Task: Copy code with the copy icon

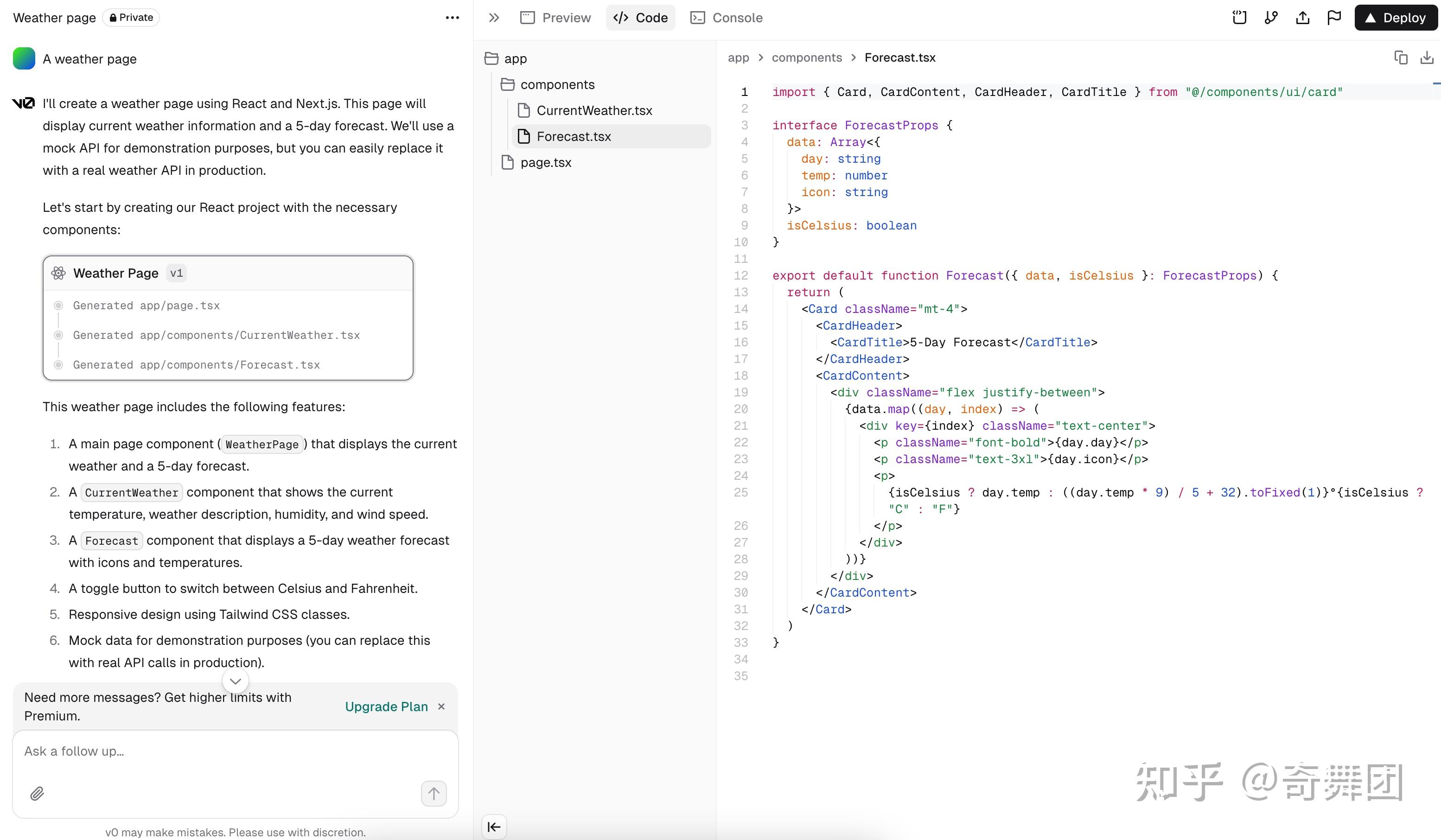Action: point(1400,58)
